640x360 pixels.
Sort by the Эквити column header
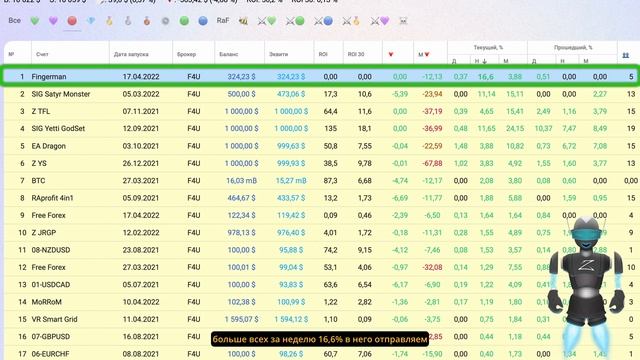278,54
